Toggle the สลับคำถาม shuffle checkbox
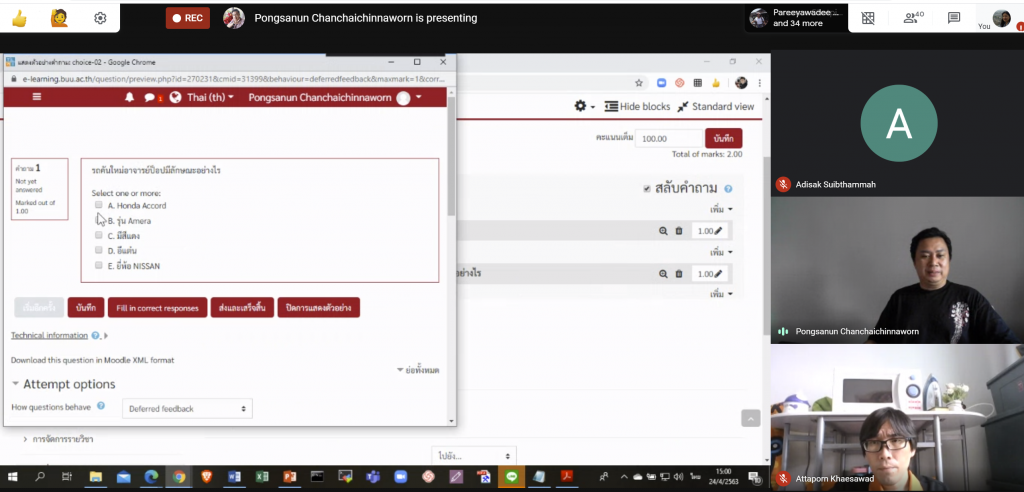 [x=647, y=188]
